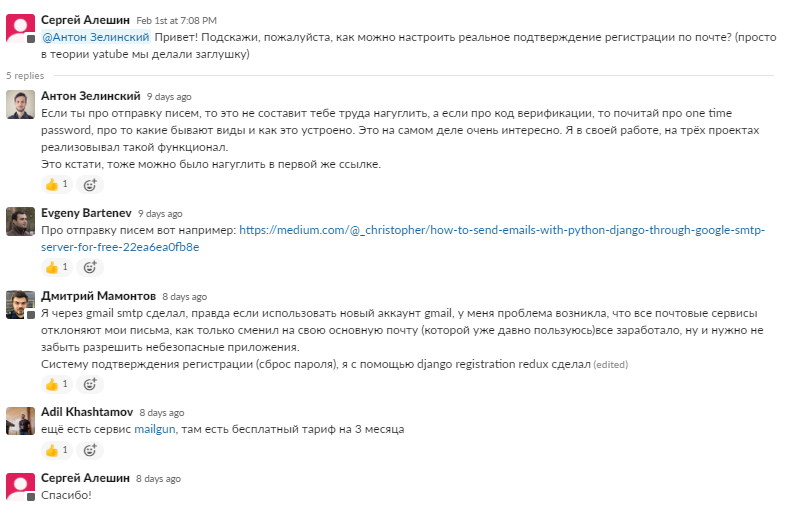
Task: Open Антон Зелинский's avatar photo
Action: pos(21,105)
